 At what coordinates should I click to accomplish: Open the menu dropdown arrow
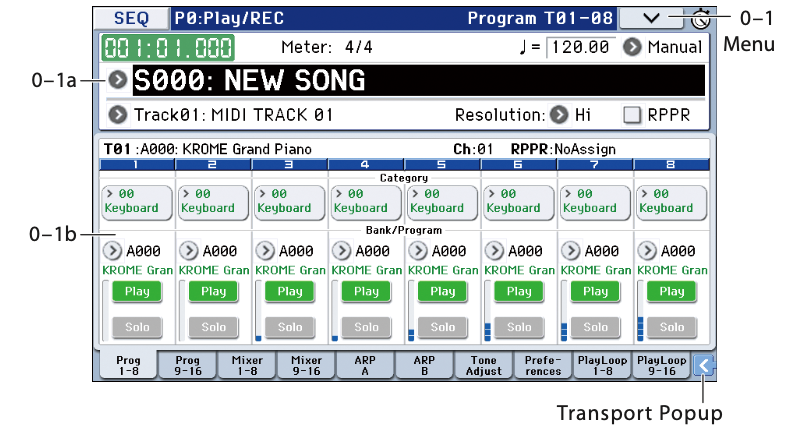coord(651,19)
